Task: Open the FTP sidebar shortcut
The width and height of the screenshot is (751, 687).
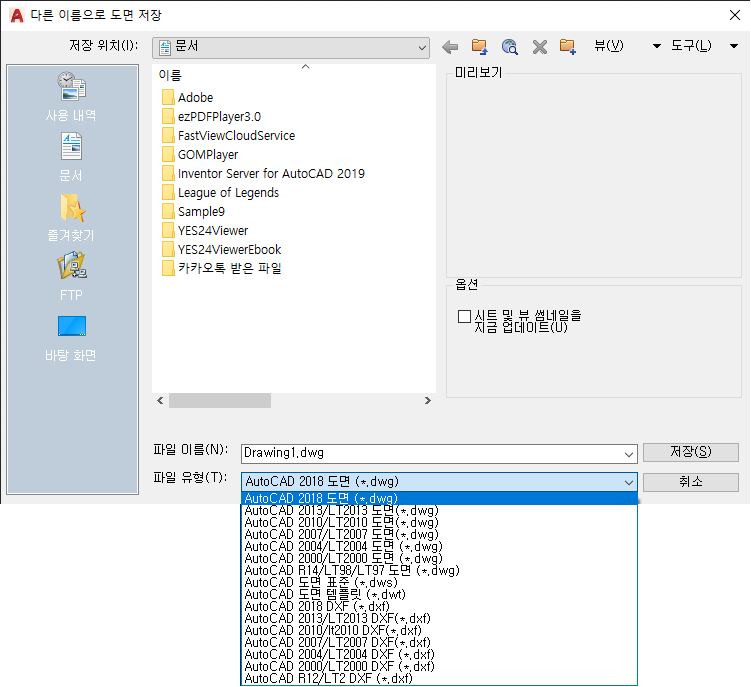Action: [x=72, y=277]
